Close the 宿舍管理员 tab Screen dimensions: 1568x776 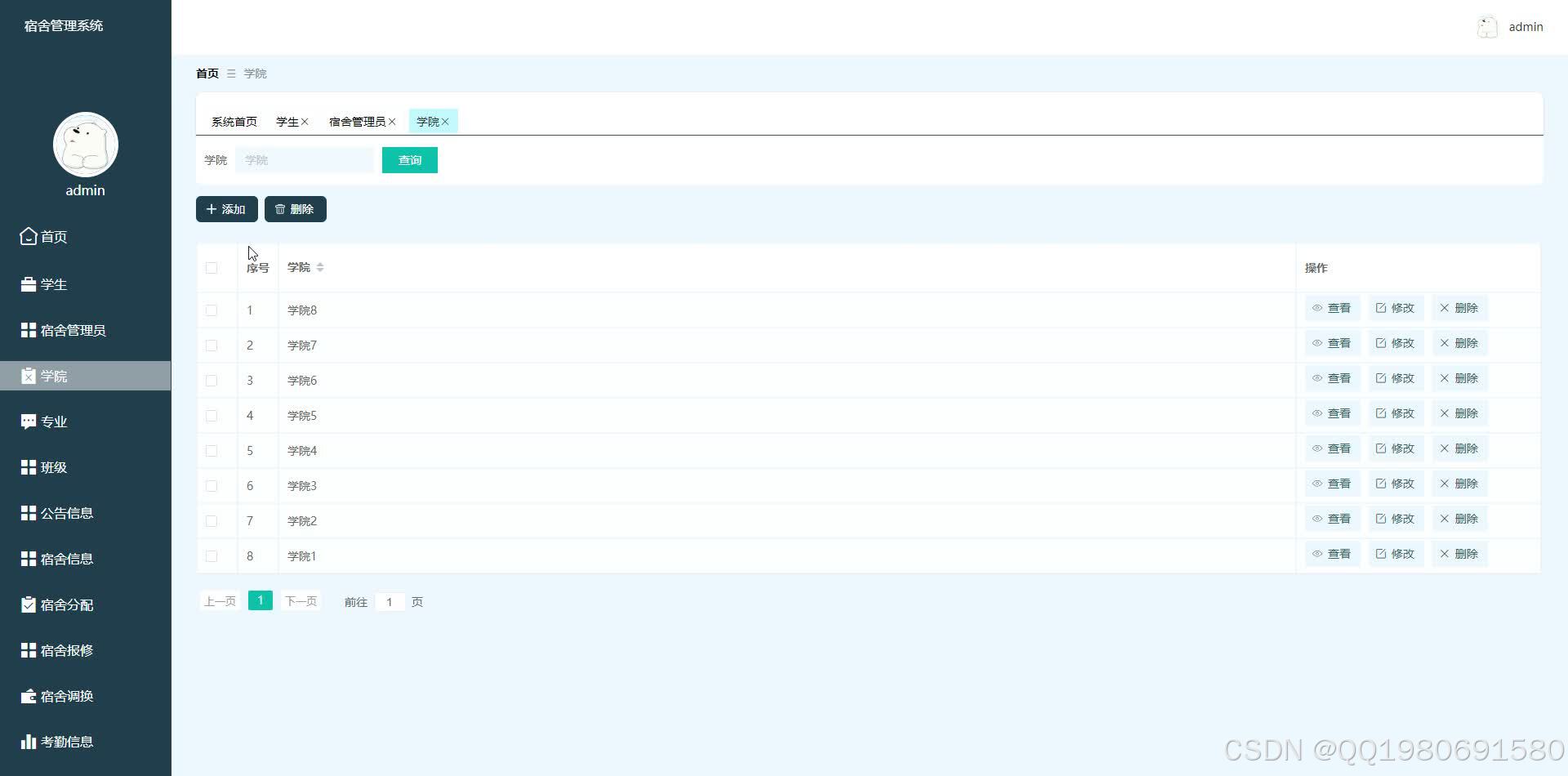tap(392, 122)
